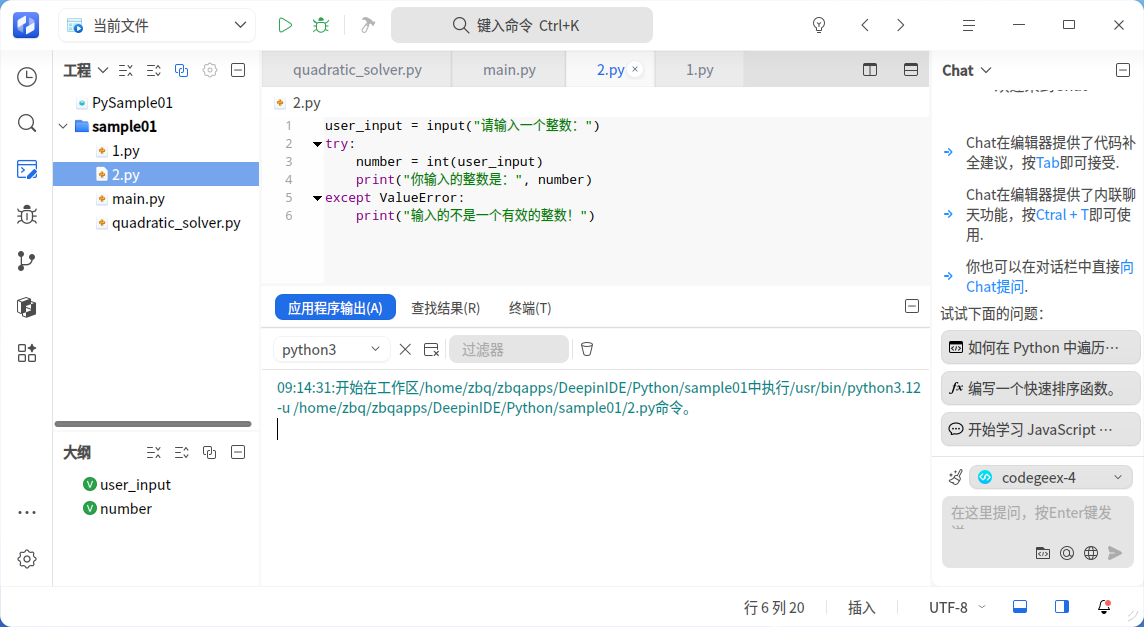Image resolution: width=1144 pixels, height=627 pixels.
Task: Toggle bottom panel visibility in status bar
Action: 1020,607
